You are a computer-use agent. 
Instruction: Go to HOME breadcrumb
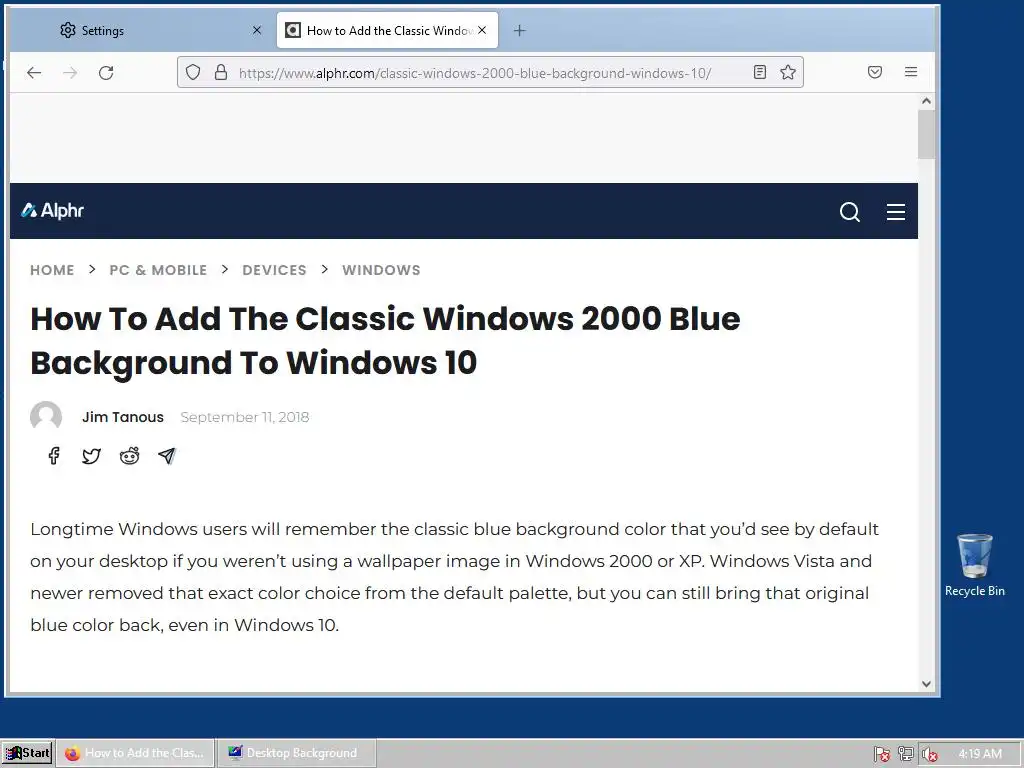coord(52,270)
